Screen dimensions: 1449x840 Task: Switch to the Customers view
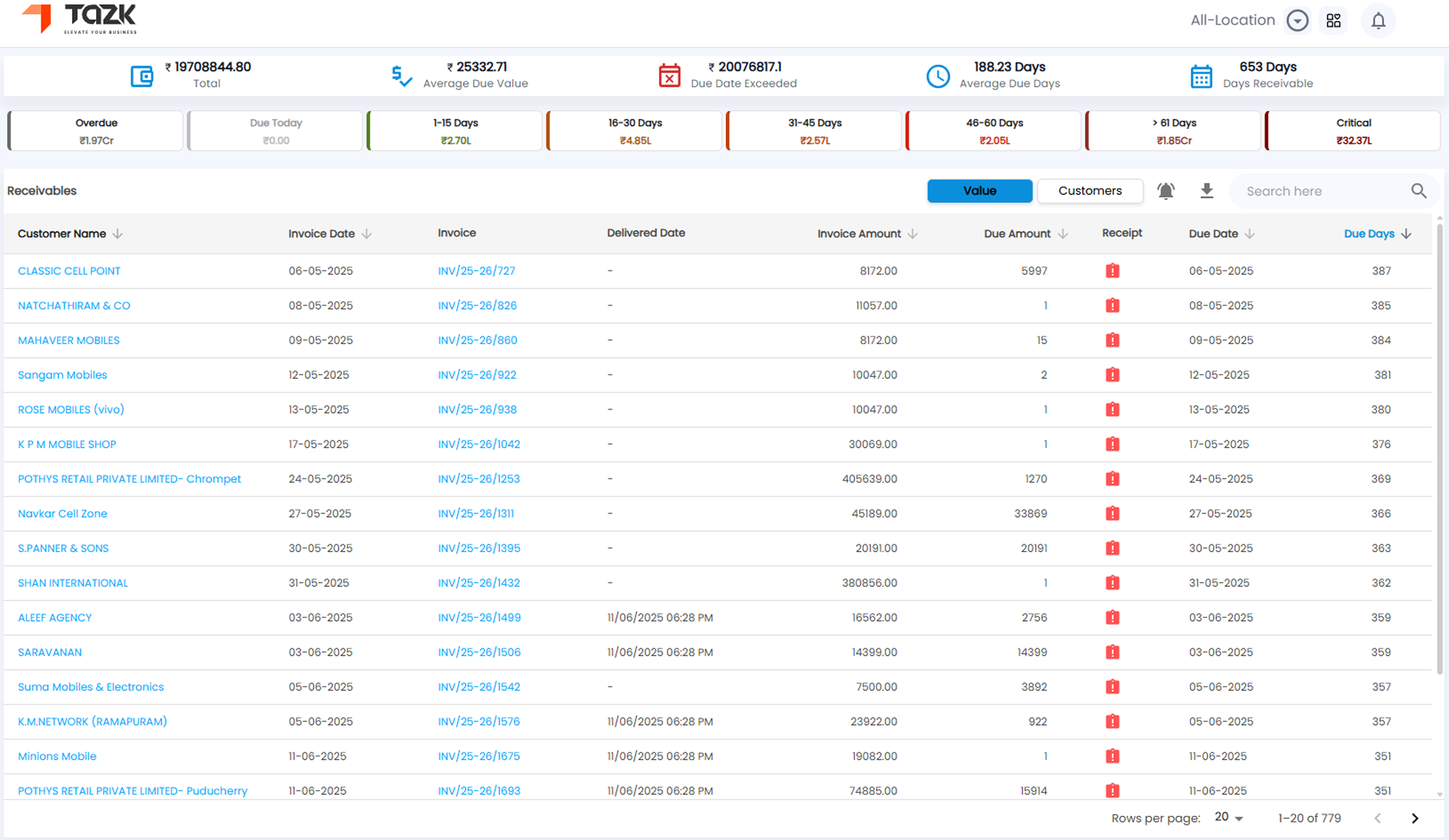[x=1090, y=191]
